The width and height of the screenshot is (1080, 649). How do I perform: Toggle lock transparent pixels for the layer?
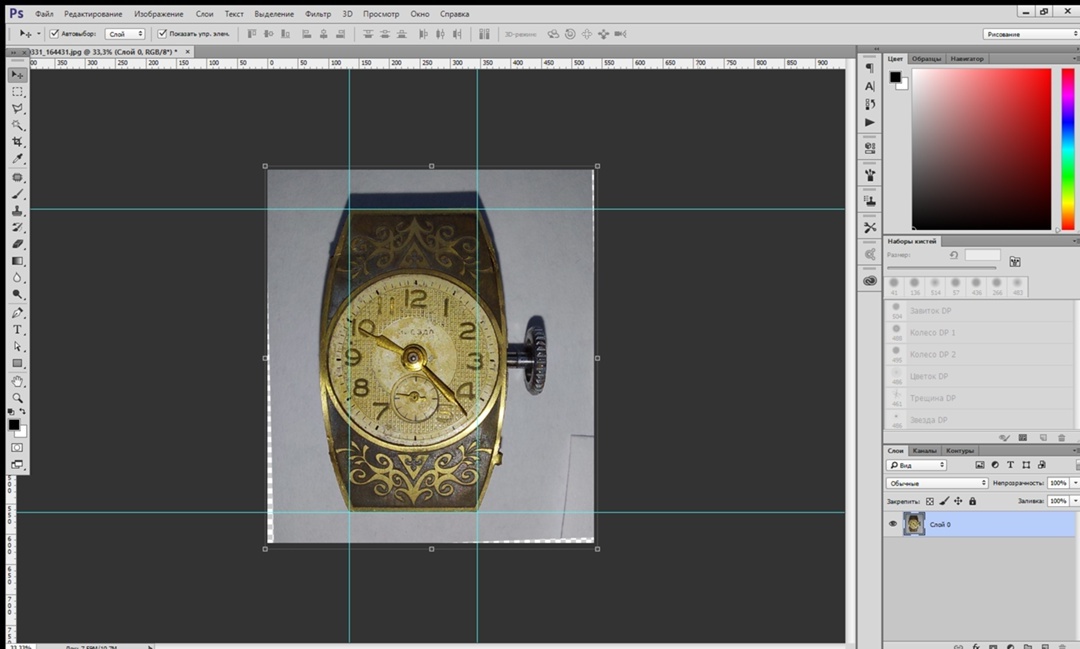pyautogui.click(x=930, y=502)
